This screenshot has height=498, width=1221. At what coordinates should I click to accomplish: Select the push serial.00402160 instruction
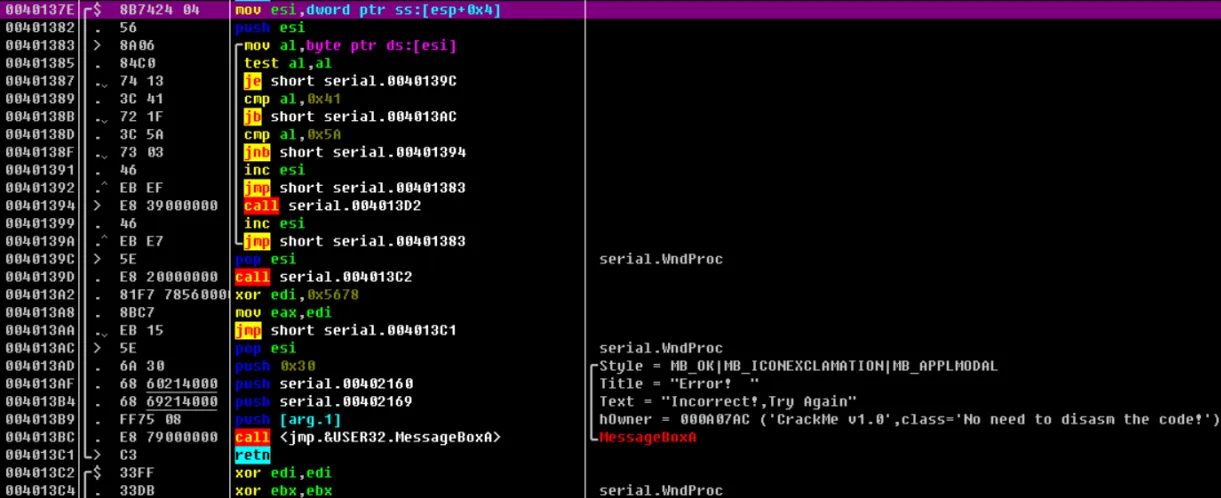pos(324,384)
